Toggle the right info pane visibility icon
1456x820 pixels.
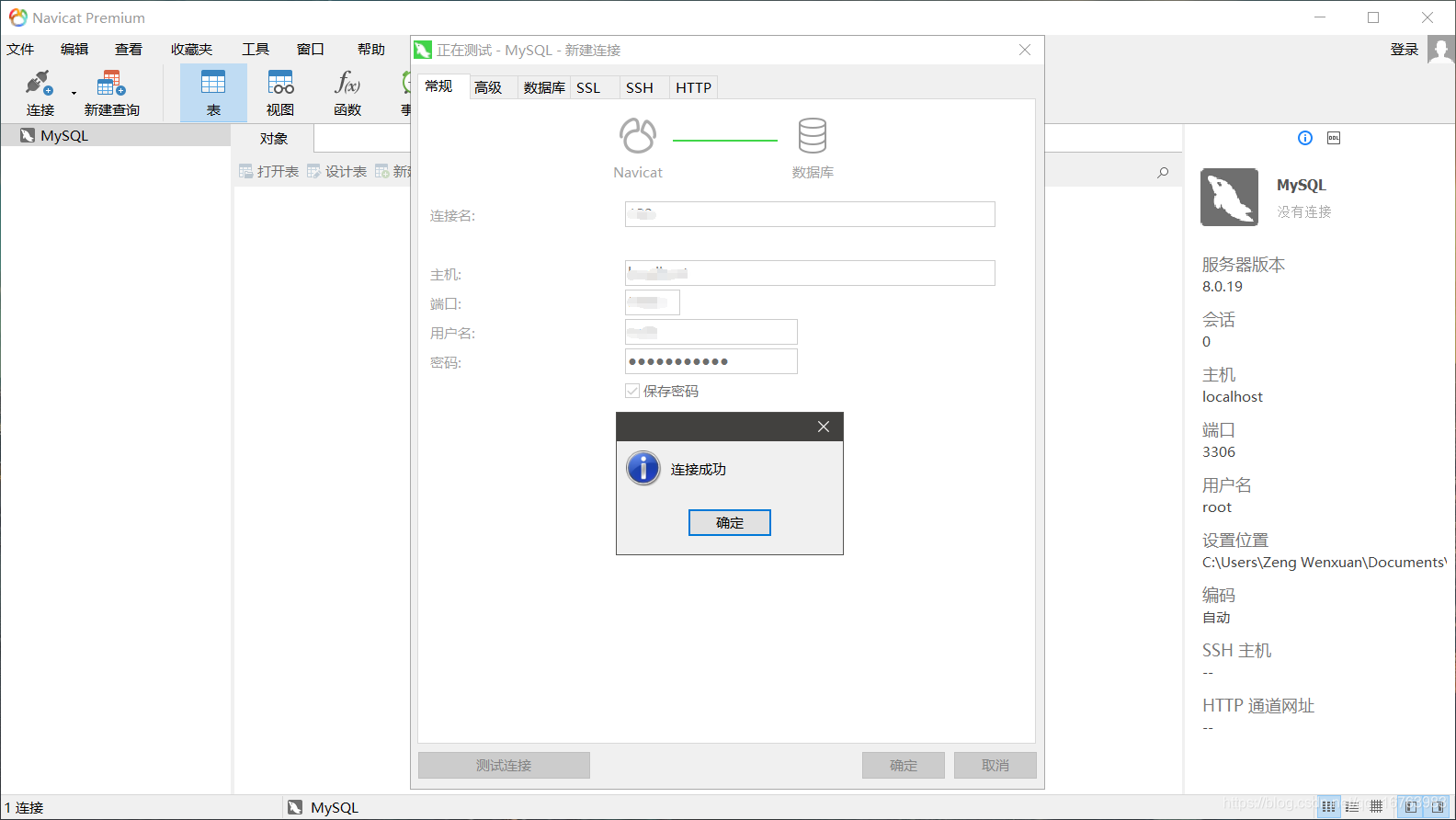[1438, 806]
